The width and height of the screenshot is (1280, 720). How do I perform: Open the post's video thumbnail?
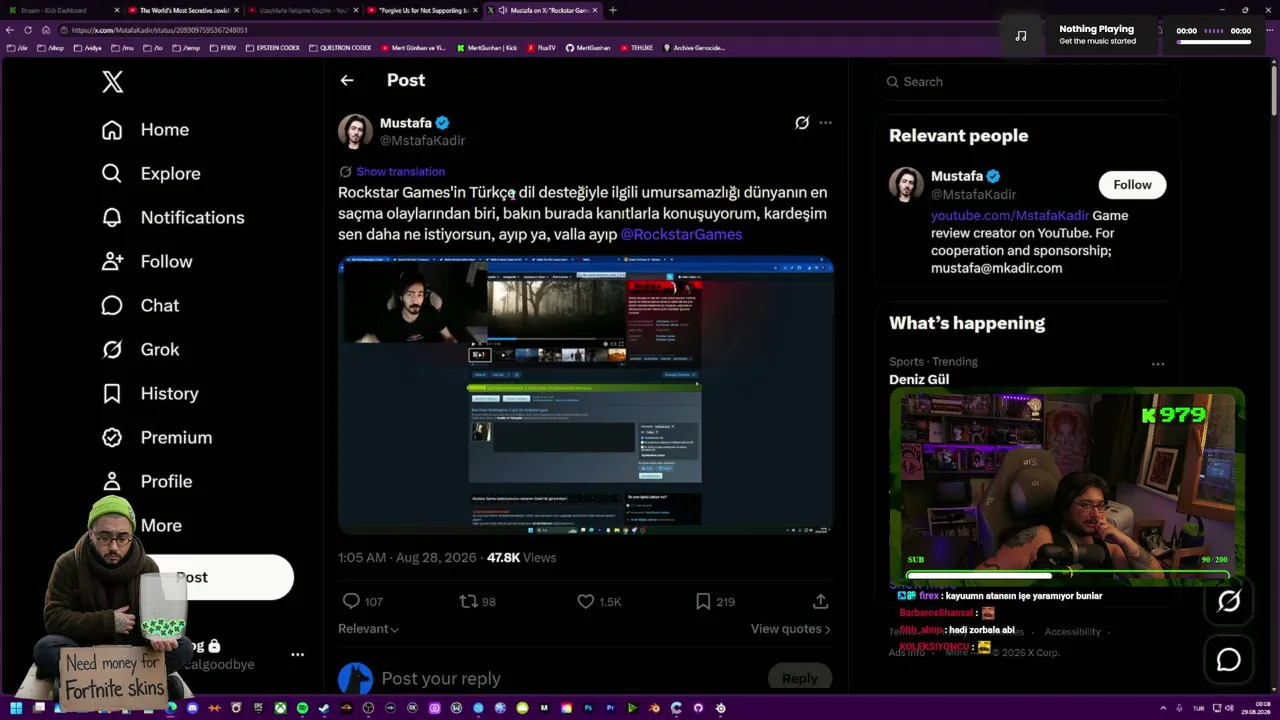tap(585, 395)
